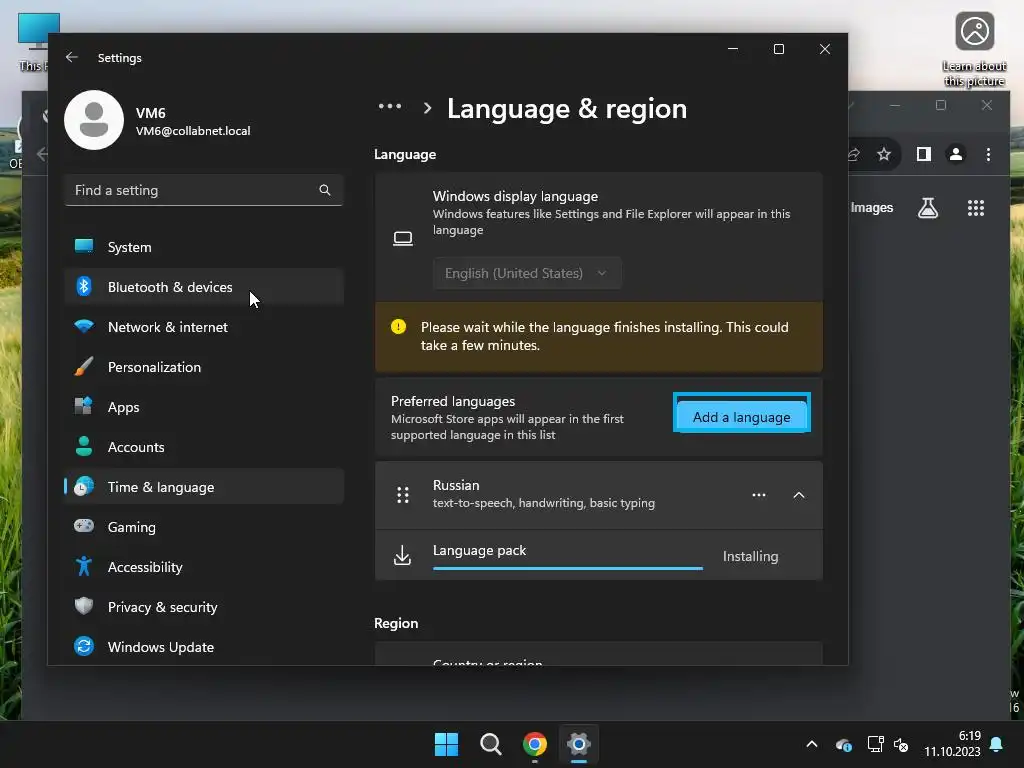Click the yellow warning icon in the install notice
This screenshot has height=768, width=1024.
pos(398,327)
